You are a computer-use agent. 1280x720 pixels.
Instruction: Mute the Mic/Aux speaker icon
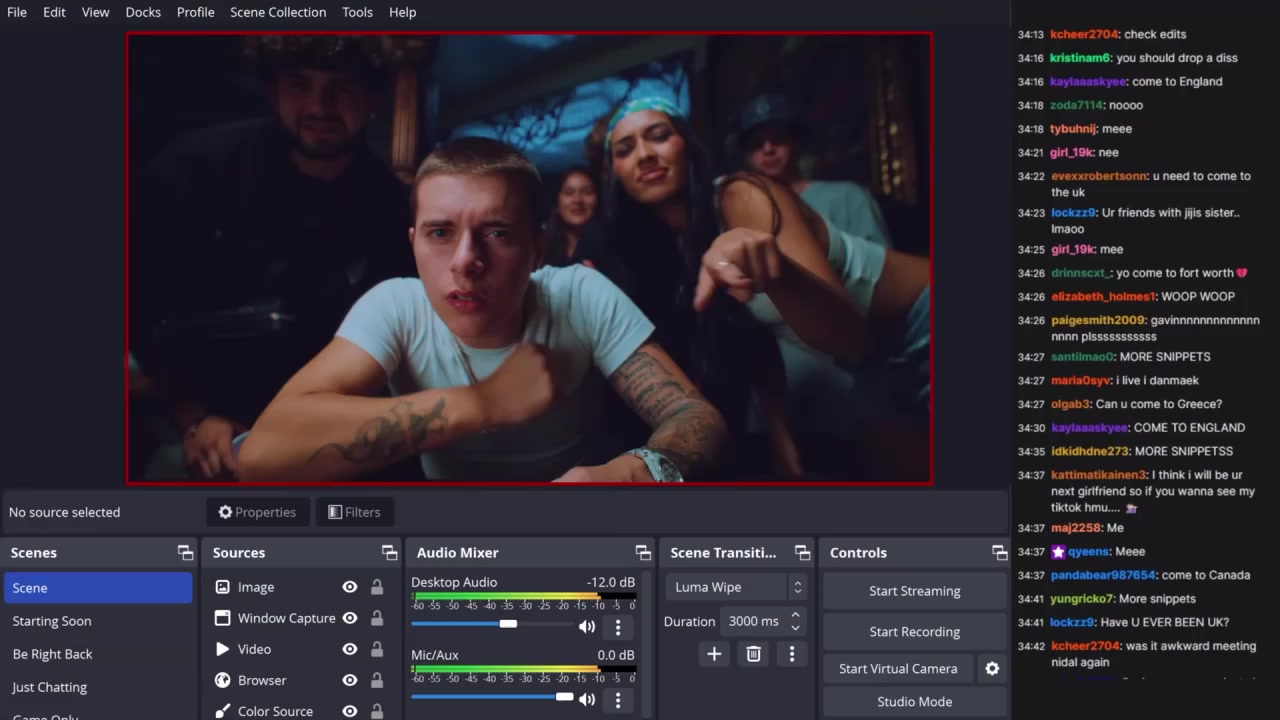(x=587, y=700)
